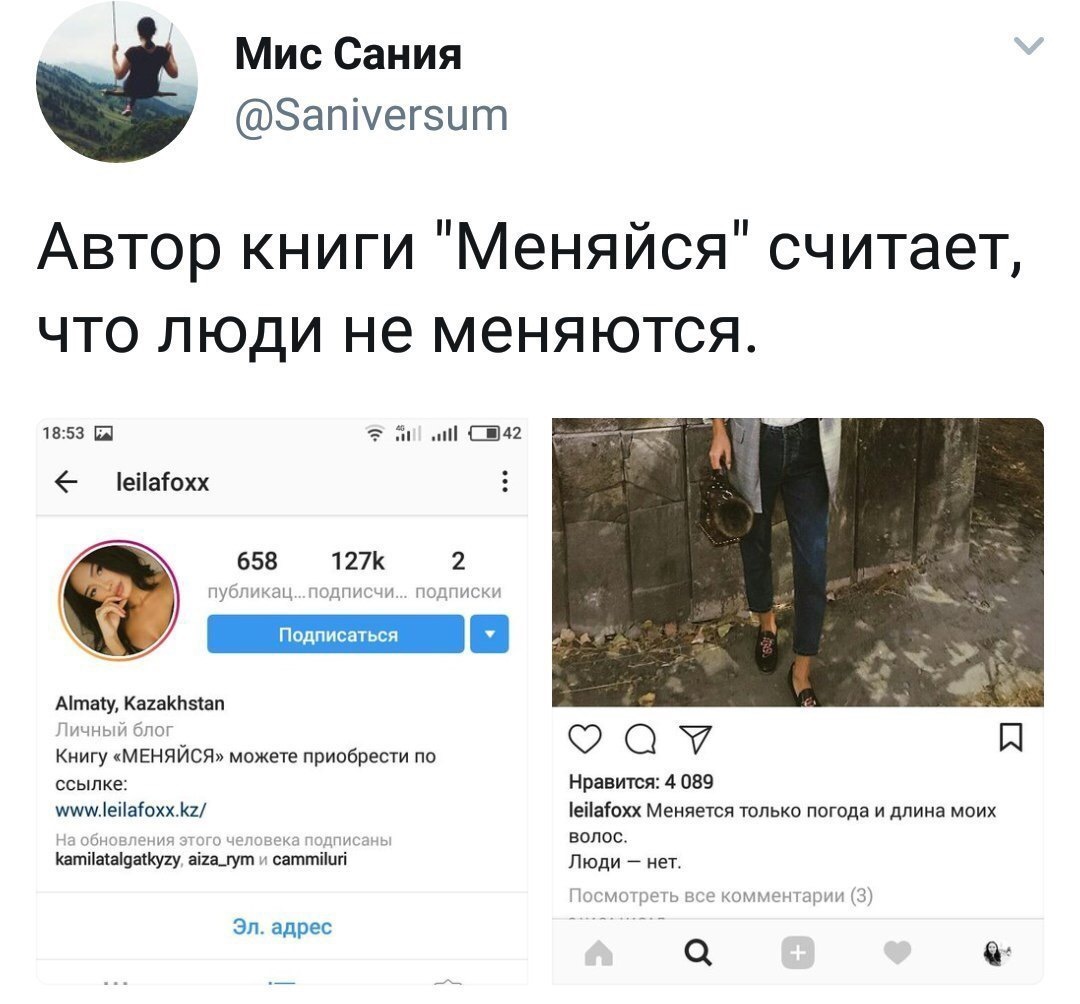Open the www.leilafoxx.kz link
1080x1004 pixels.
tap(131, 809)
